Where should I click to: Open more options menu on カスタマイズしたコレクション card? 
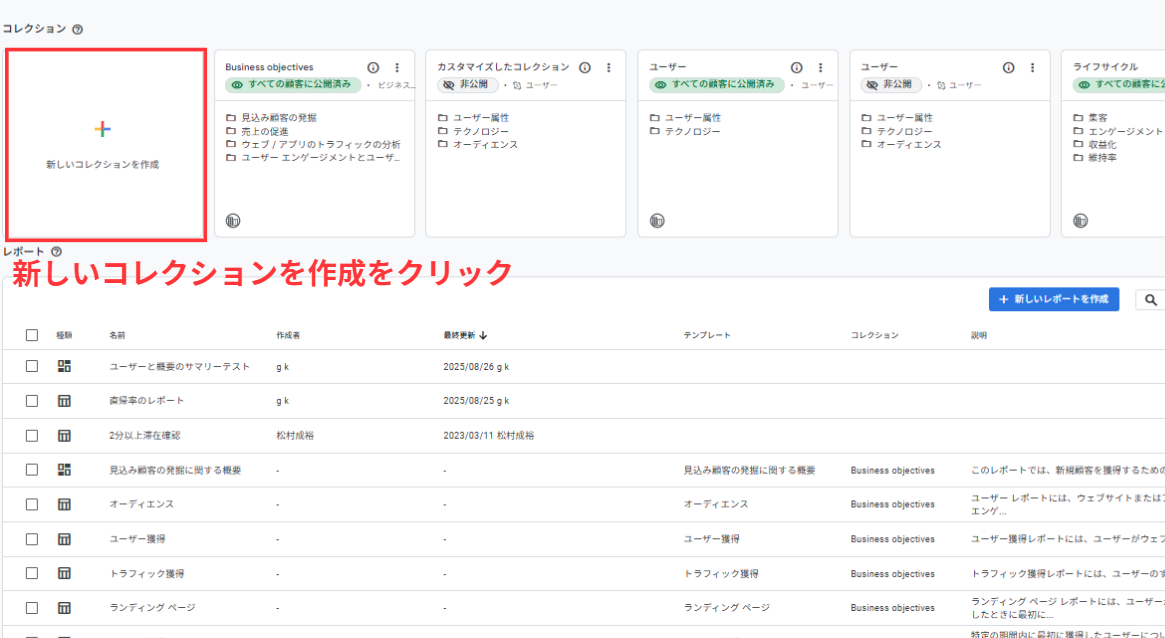click(x=609, y=68)
